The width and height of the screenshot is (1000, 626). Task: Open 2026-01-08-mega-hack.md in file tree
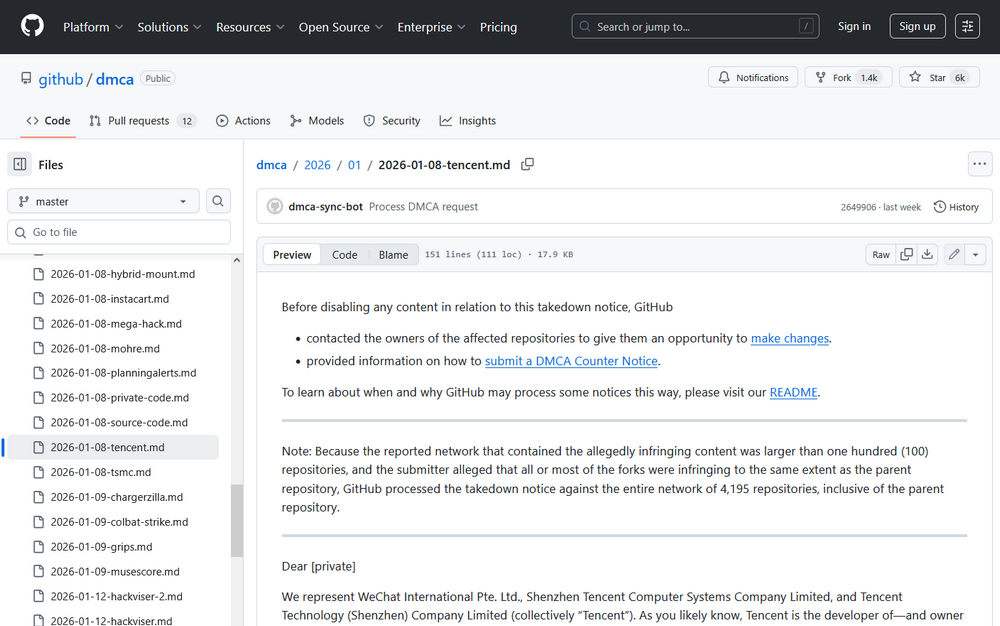116,324
